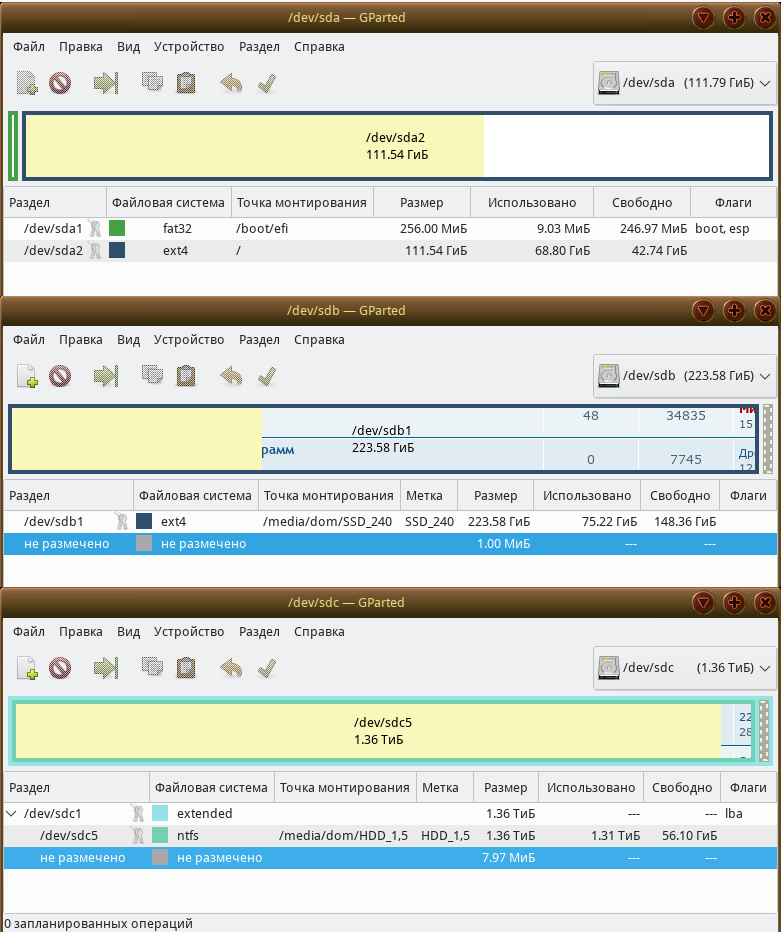Click /media/dom/SSD_240 mount point cell

pos(327,521)
